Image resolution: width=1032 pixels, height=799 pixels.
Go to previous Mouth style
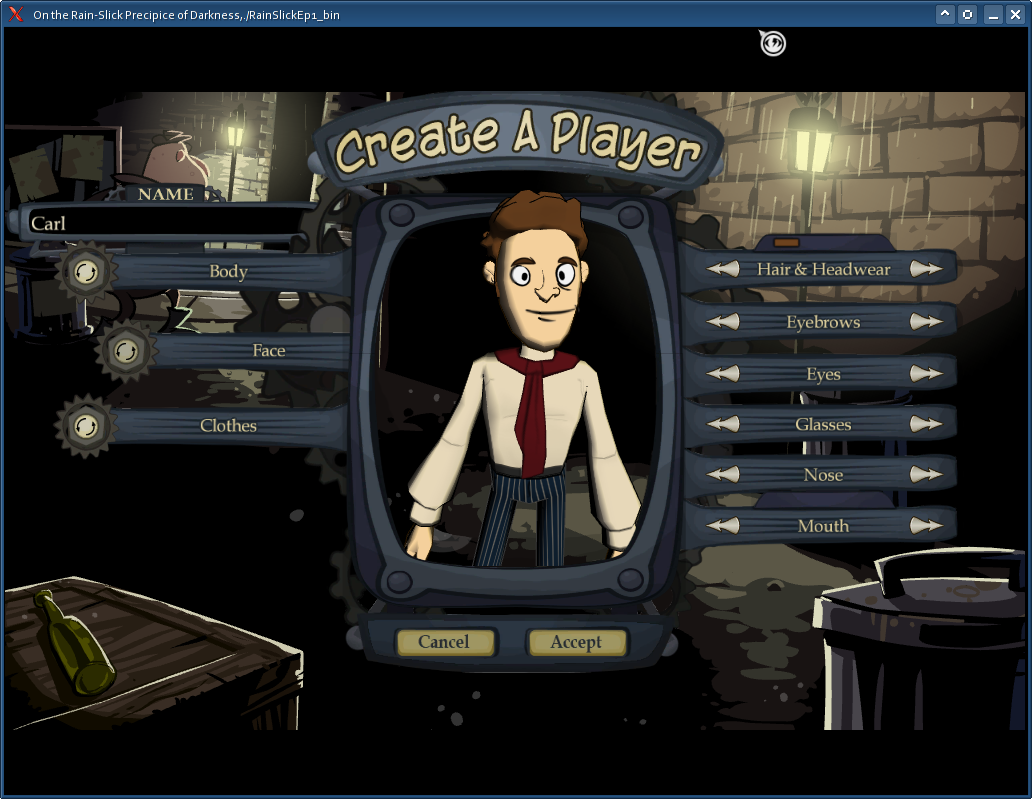pos(723,526)
